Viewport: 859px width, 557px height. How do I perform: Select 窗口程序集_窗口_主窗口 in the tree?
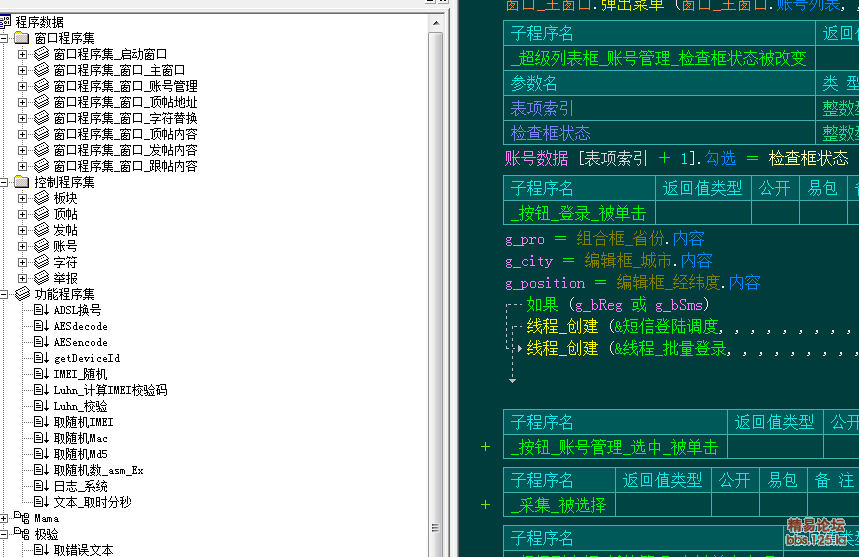coord(119,70)
